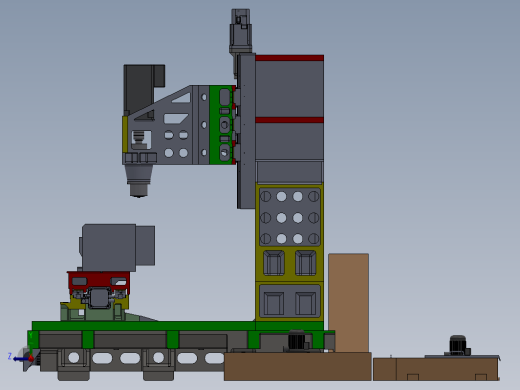The height and width of the screenshot is (390, 520).
Task: Pick the spindle nose below the head casting
Action: (x=138, y=181)
